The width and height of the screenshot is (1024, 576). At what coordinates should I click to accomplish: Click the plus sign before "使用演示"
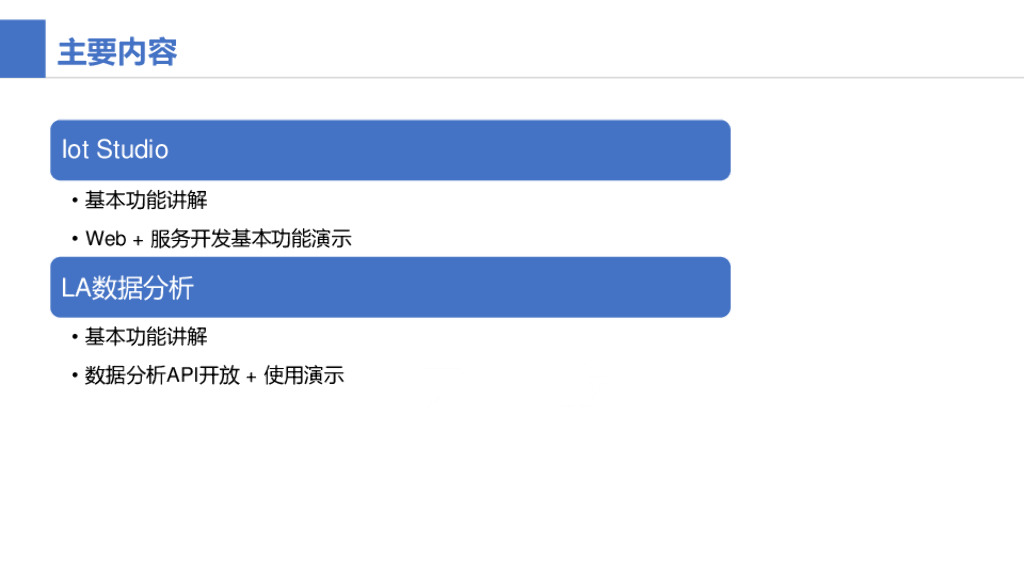point(251,378)
